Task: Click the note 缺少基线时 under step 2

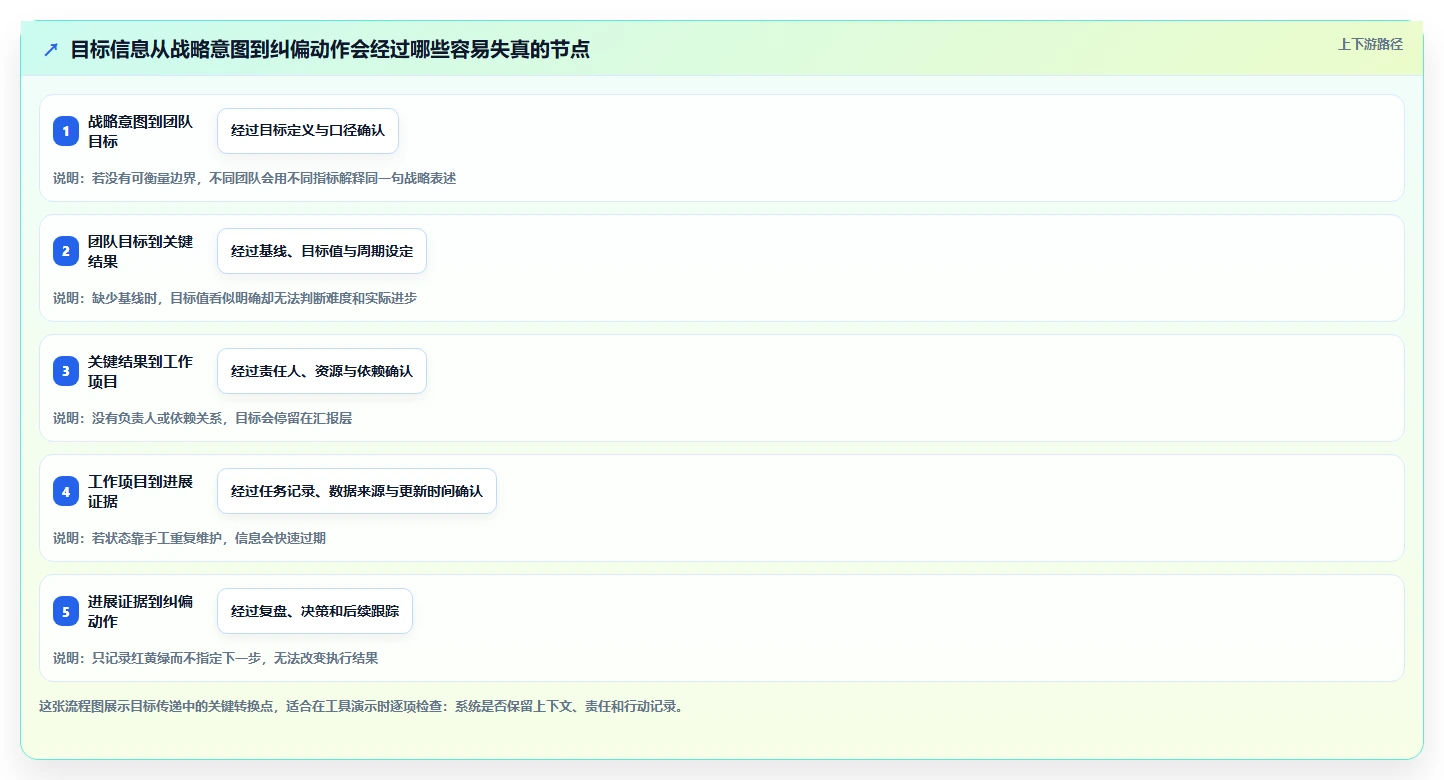Action: click(235, 298)
